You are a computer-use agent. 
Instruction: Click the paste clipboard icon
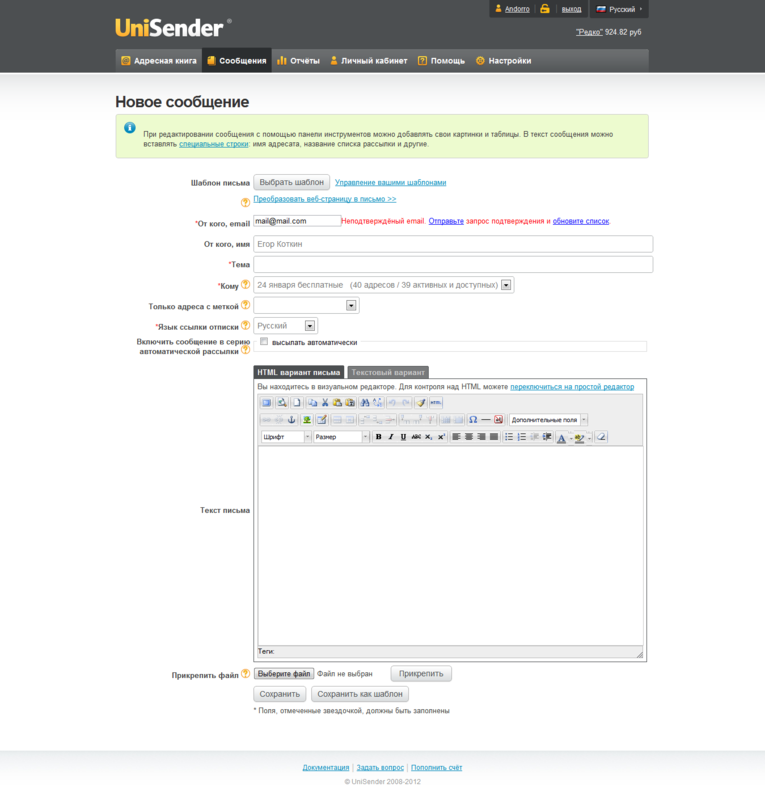tap(337, 403)
